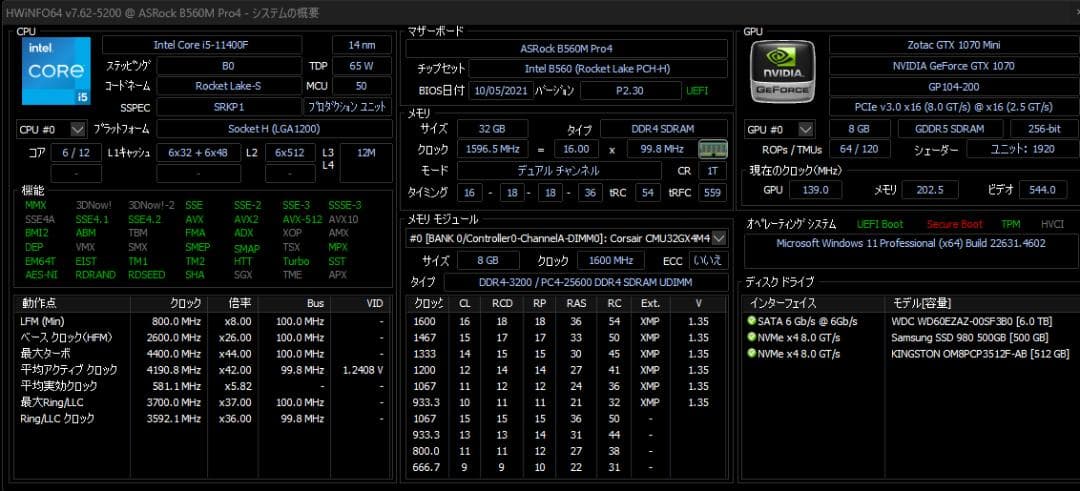
Task: Click the BIOS version P2.30 field
Action: click(630, 90)
